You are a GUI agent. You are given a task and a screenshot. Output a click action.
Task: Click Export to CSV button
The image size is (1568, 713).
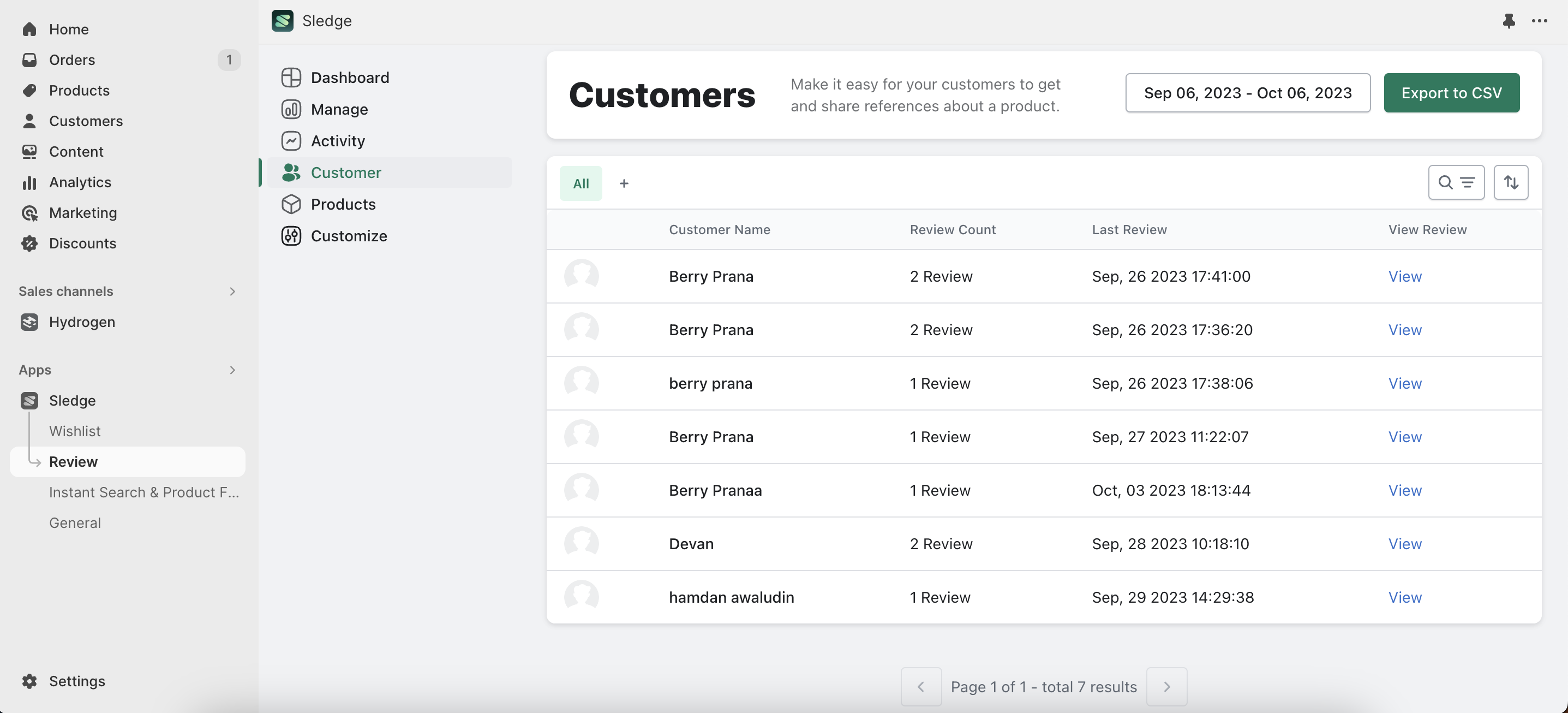pyautogui.click(x=1451, y=93)
